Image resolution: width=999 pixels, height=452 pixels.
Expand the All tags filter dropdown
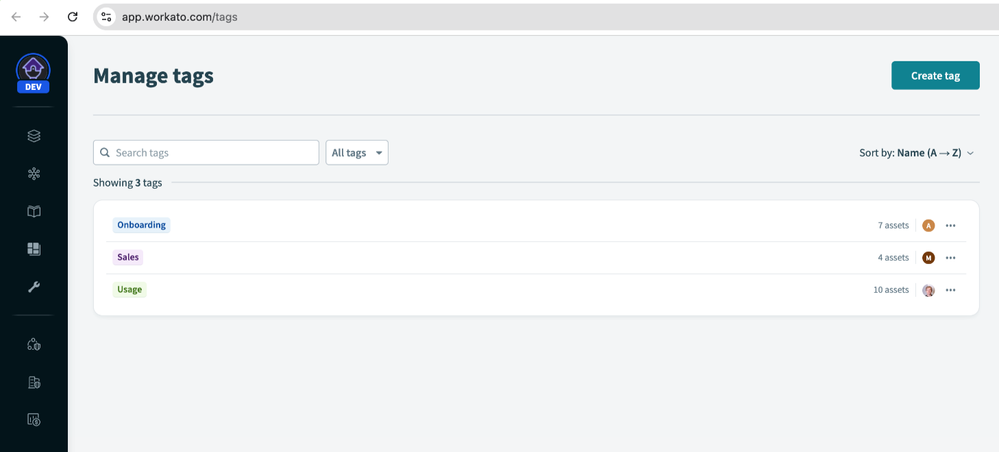357,153
